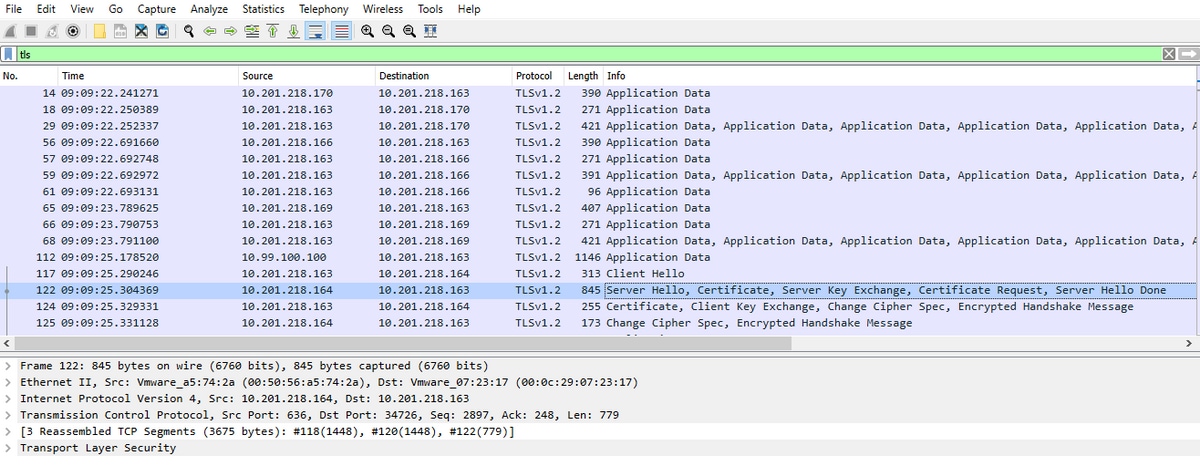Viewport: 1200px width, 469px height.
Task: Go forward in packet history
Action: 231,31
